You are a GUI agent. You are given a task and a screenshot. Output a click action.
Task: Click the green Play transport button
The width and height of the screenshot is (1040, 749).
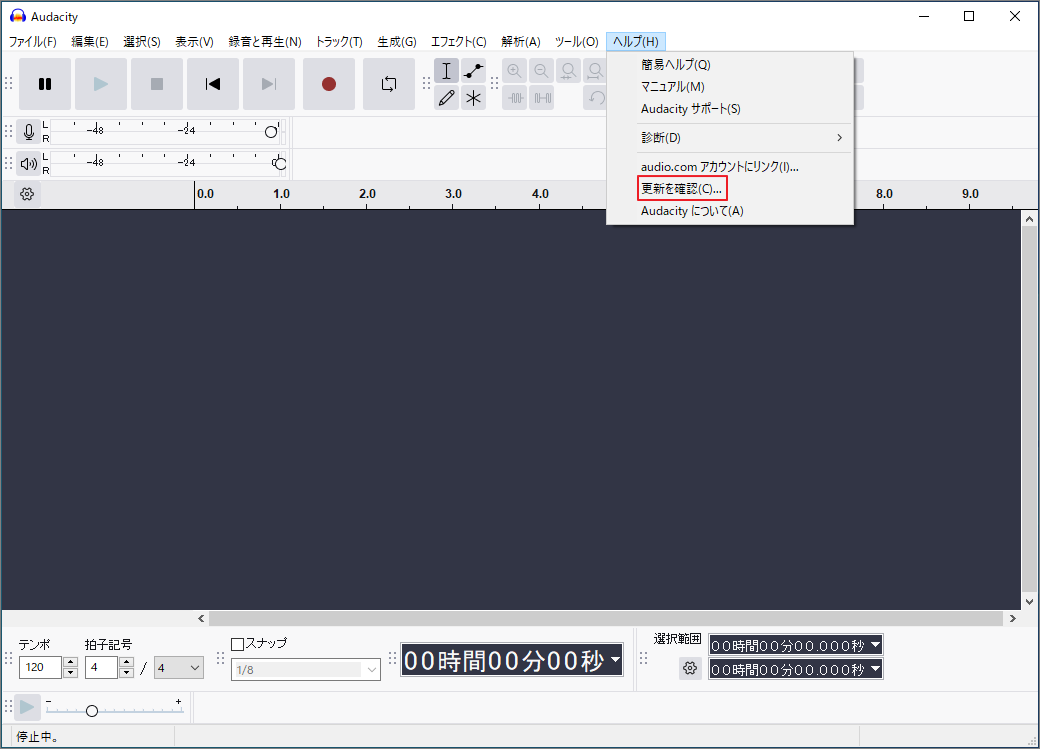point(101,84)
